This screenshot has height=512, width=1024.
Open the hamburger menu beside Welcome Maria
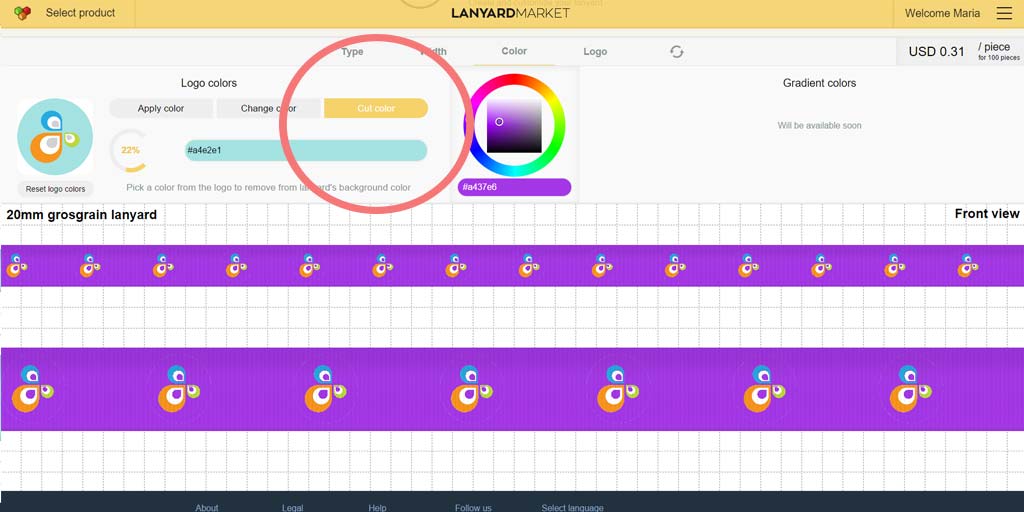[x=1004, y=13]
